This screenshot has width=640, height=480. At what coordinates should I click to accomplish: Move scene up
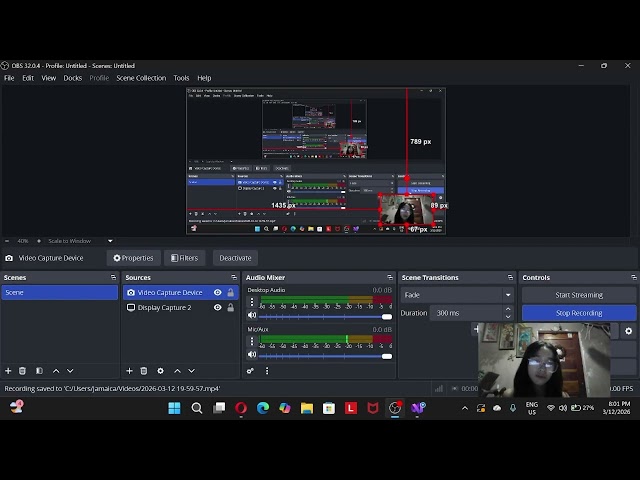click(x=56, y=371)
